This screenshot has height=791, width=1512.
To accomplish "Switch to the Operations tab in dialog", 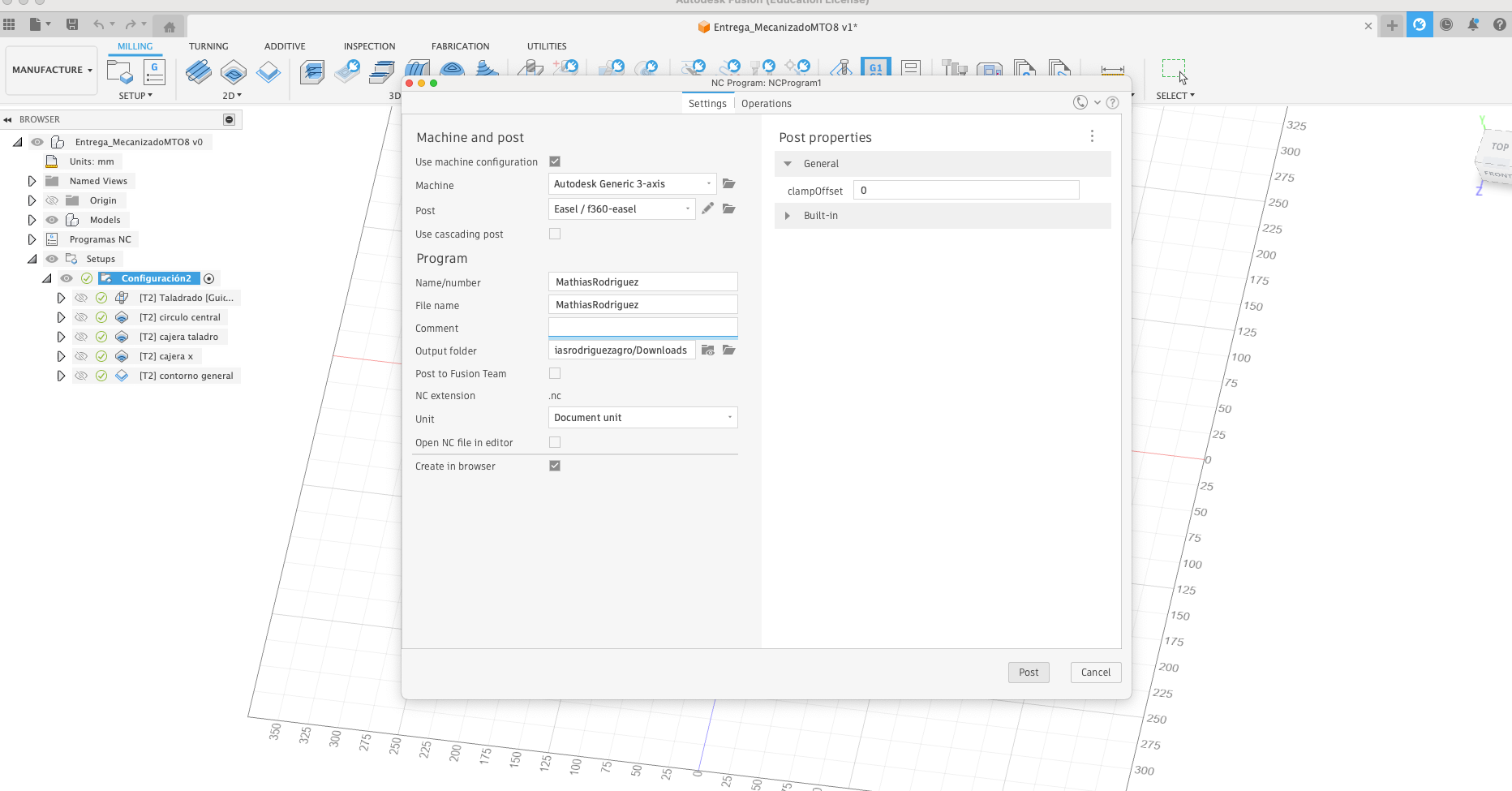I will (x=766, y=104).
